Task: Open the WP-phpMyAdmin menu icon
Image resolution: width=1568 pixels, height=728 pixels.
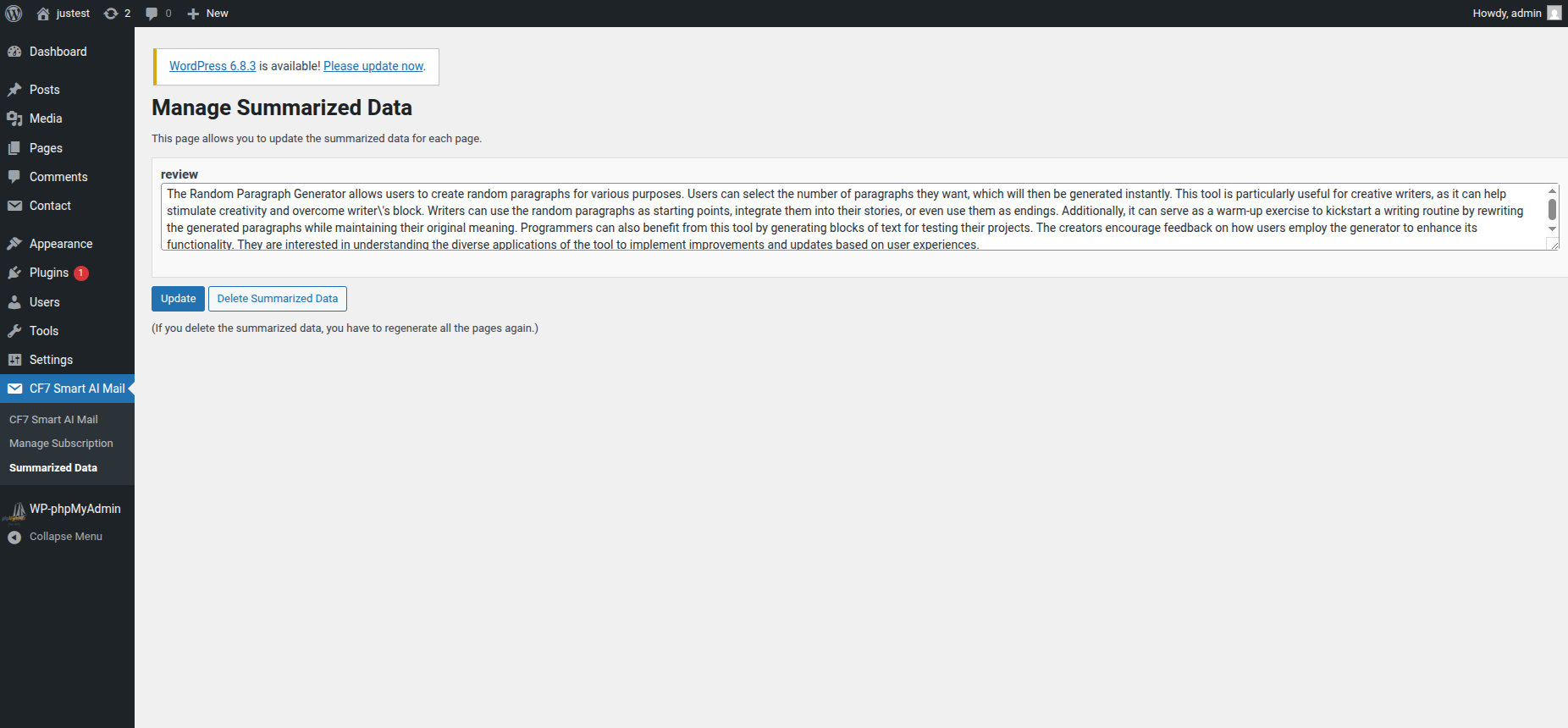Action: point(15,510)
